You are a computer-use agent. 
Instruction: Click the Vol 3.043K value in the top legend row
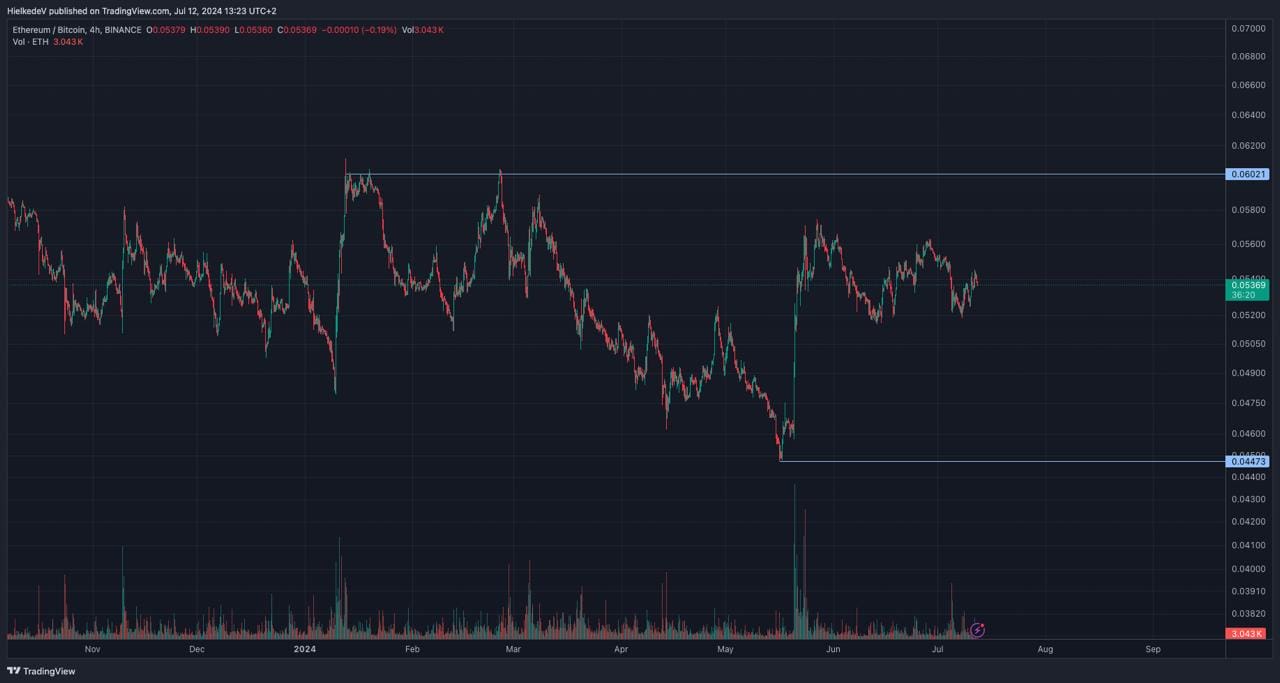click(x=422, y=30)
